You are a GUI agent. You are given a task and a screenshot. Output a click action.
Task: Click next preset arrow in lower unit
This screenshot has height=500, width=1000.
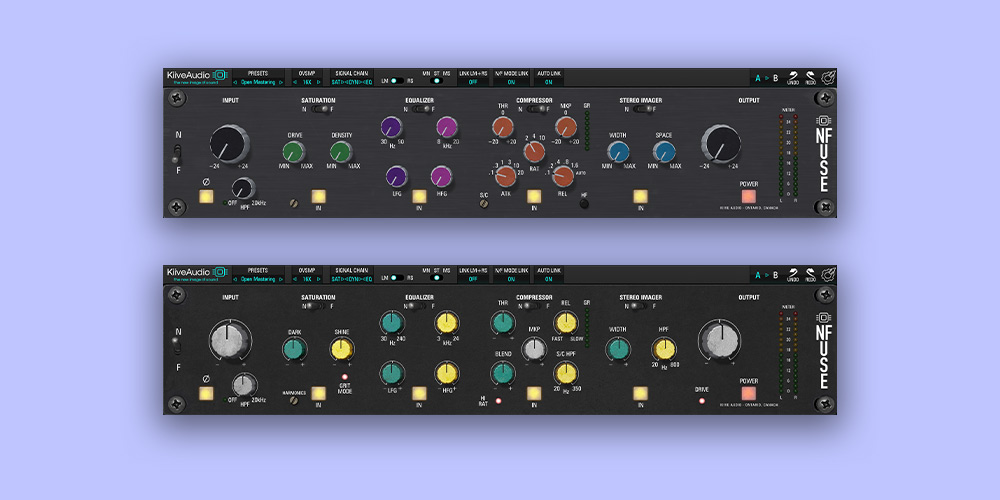pos(281,279)
